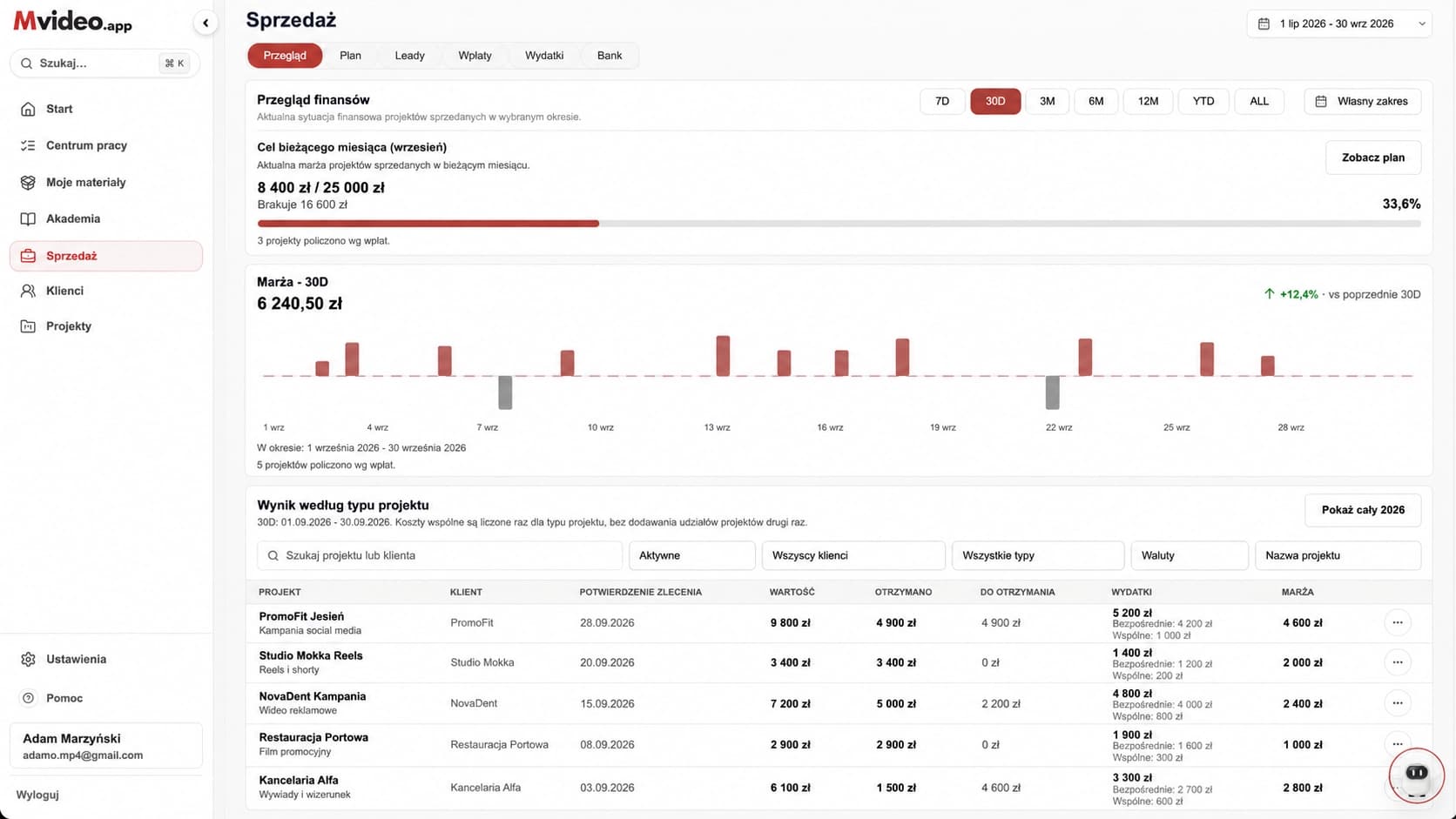Click the Pomoc question mark icon

click(28, 698)
